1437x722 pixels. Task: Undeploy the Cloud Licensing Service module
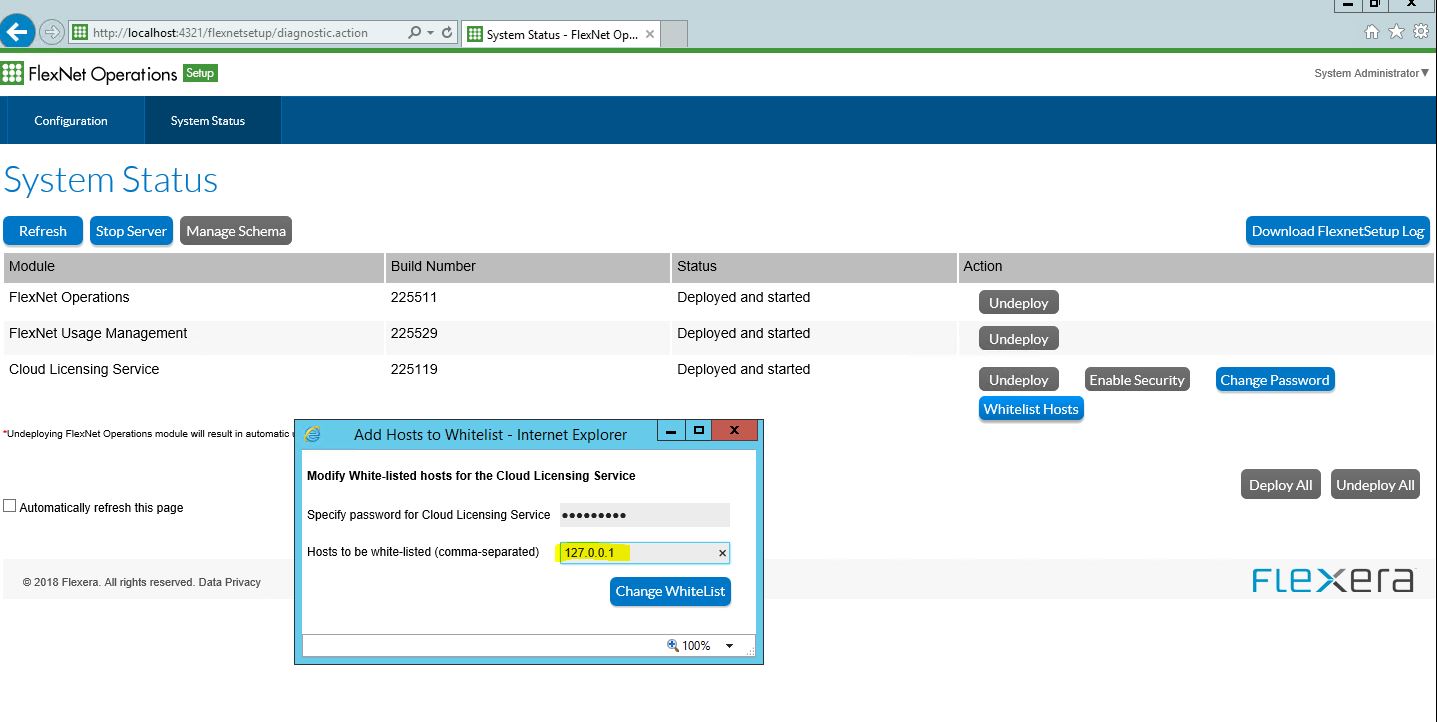point(1018,380)
